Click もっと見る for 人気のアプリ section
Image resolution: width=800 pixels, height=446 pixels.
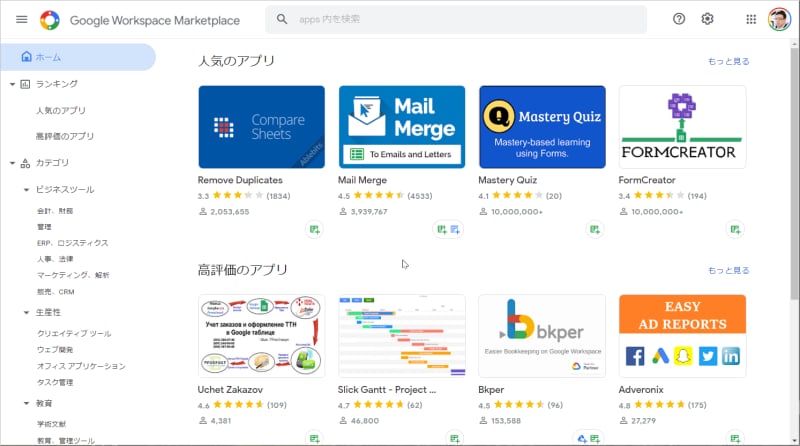(x=729, y=62)
